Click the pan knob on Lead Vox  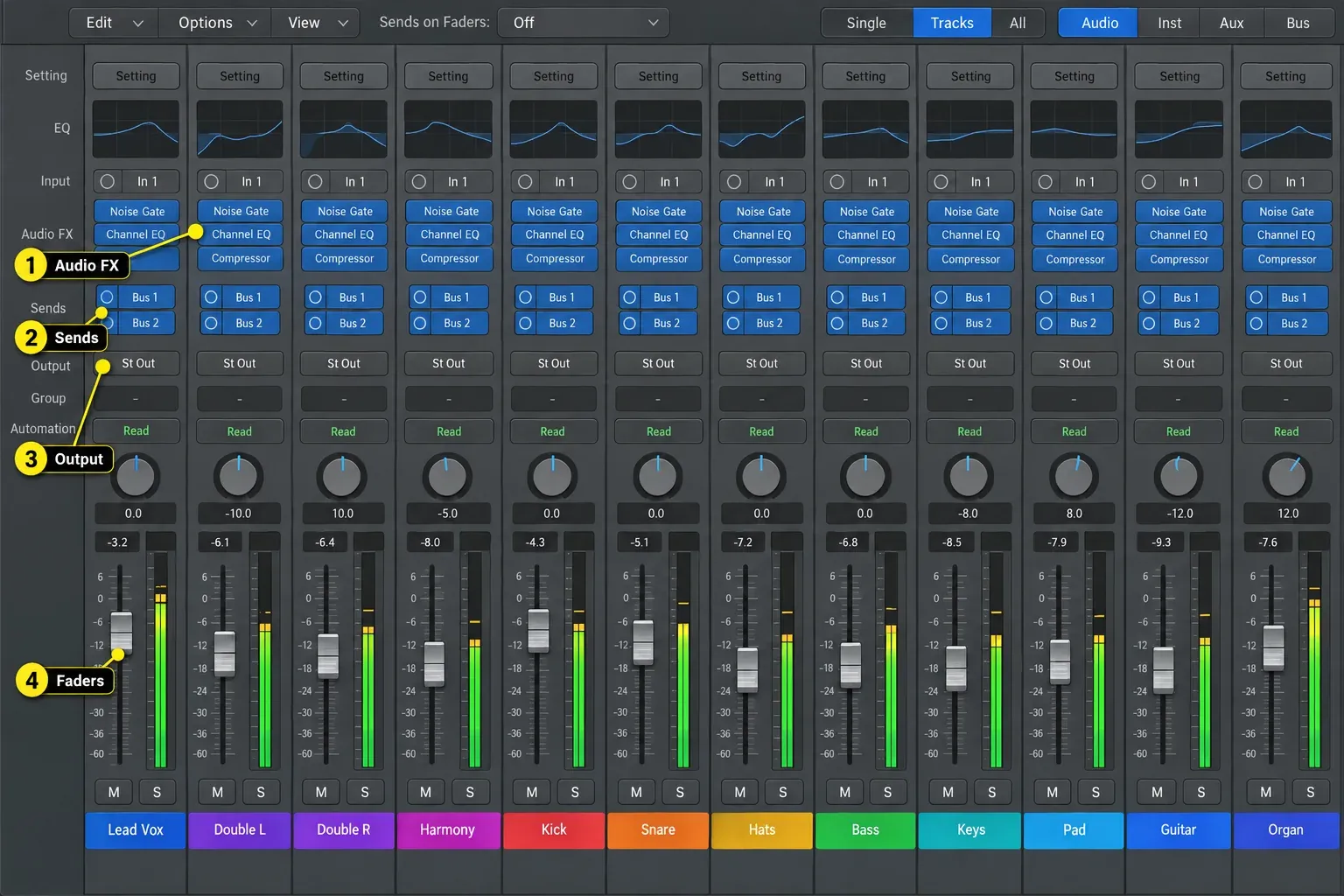tap(136, 476)
